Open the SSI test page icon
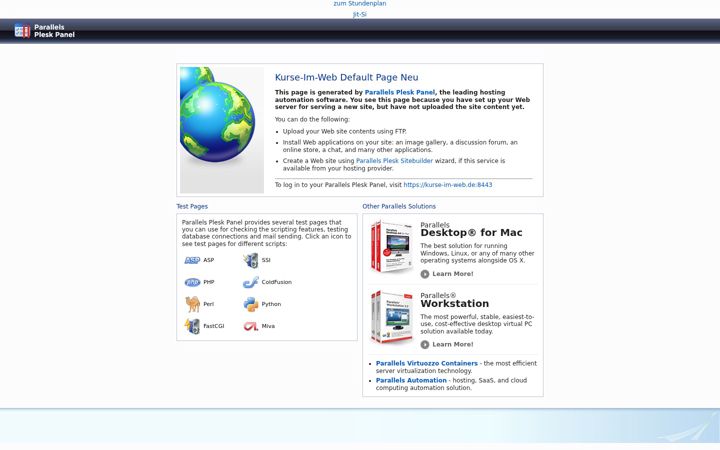The width and height of the screenshot is (720, 450). coord(251,260)
